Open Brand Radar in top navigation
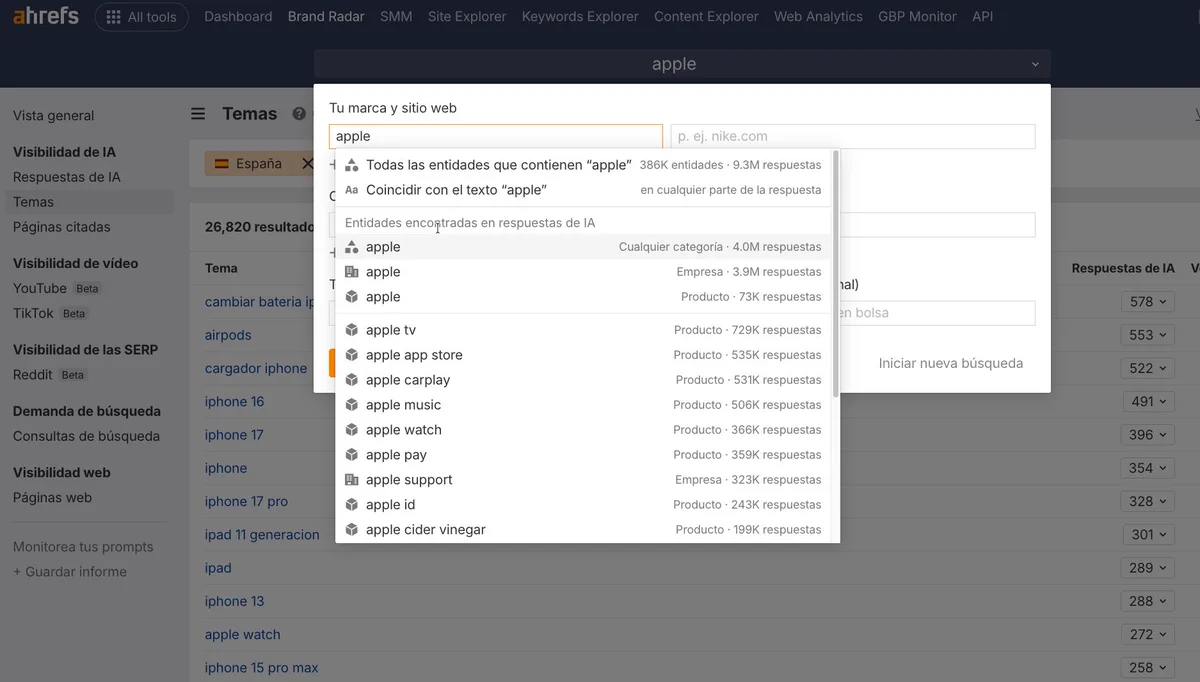The width and height of the screenshot is (1200, 682). (326, 17)
